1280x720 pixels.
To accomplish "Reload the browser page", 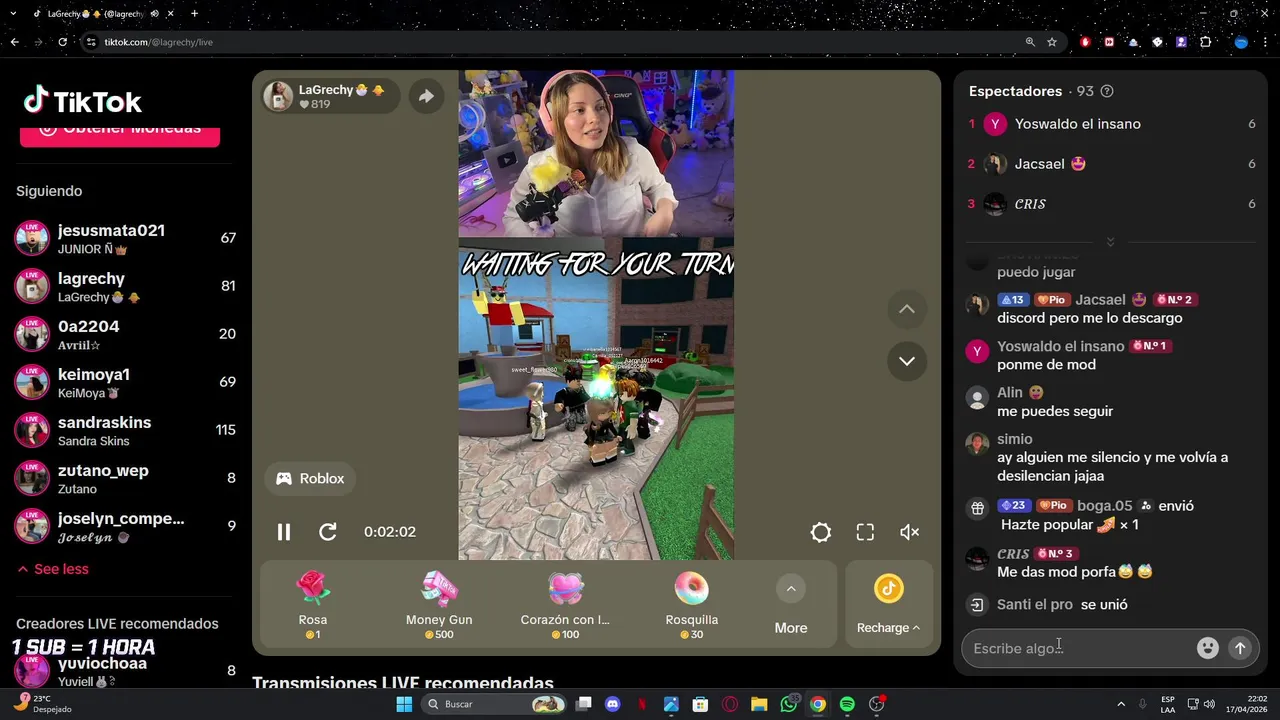I will [62, 42].
